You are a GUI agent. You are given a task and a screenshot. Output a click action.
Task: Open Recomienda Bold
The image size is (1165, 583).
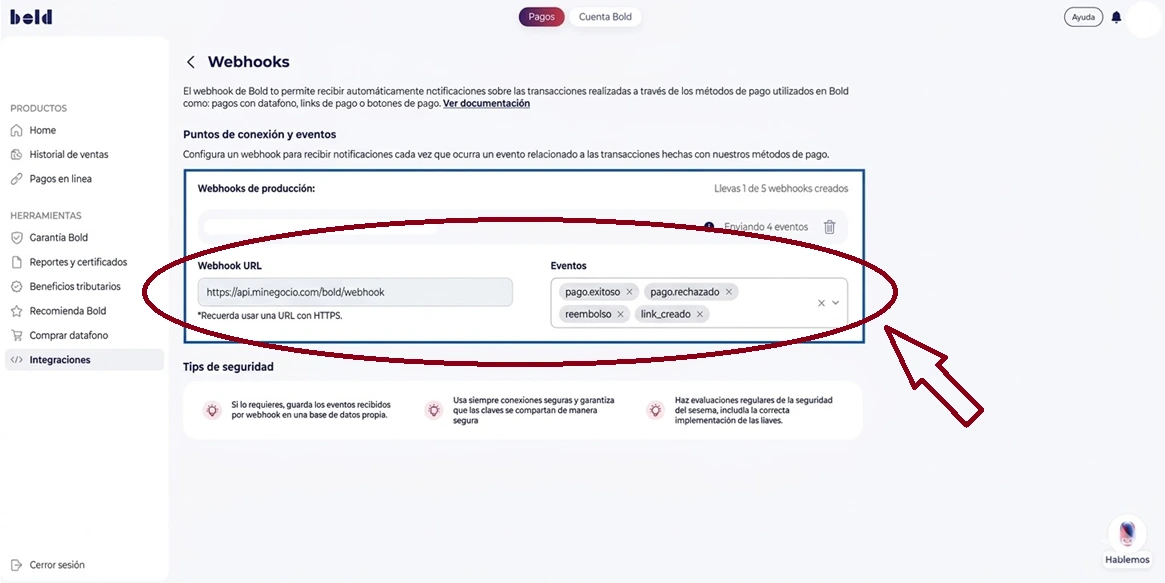pyautogui.click(x=66, y=310)
